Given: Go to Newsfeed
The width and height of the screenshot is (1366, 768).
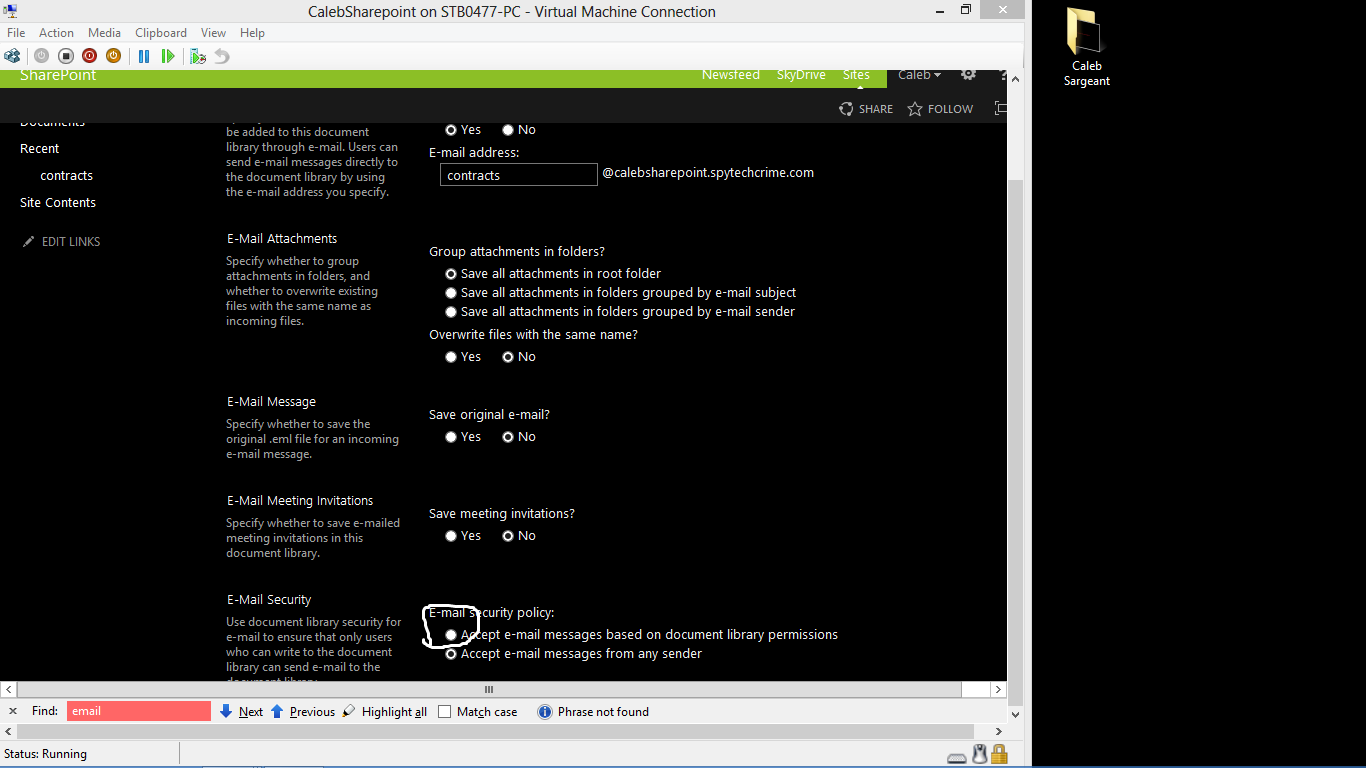Looking at the screenshot, I should click(731, 75).
